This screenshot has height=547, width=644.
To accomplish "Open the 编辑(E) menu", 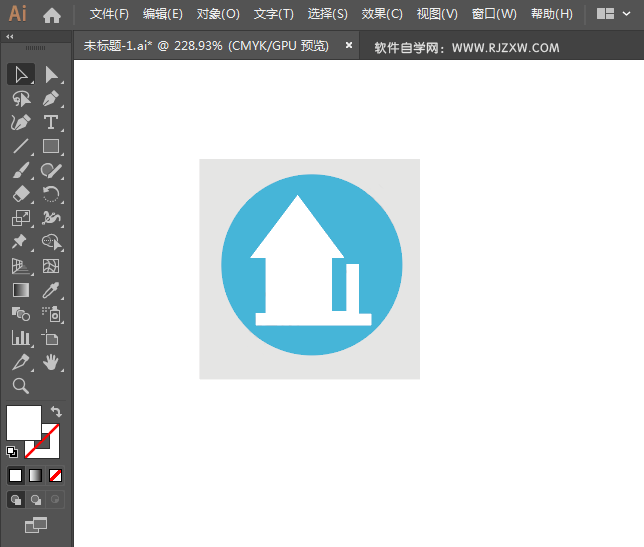I will [x=163, y=14].
